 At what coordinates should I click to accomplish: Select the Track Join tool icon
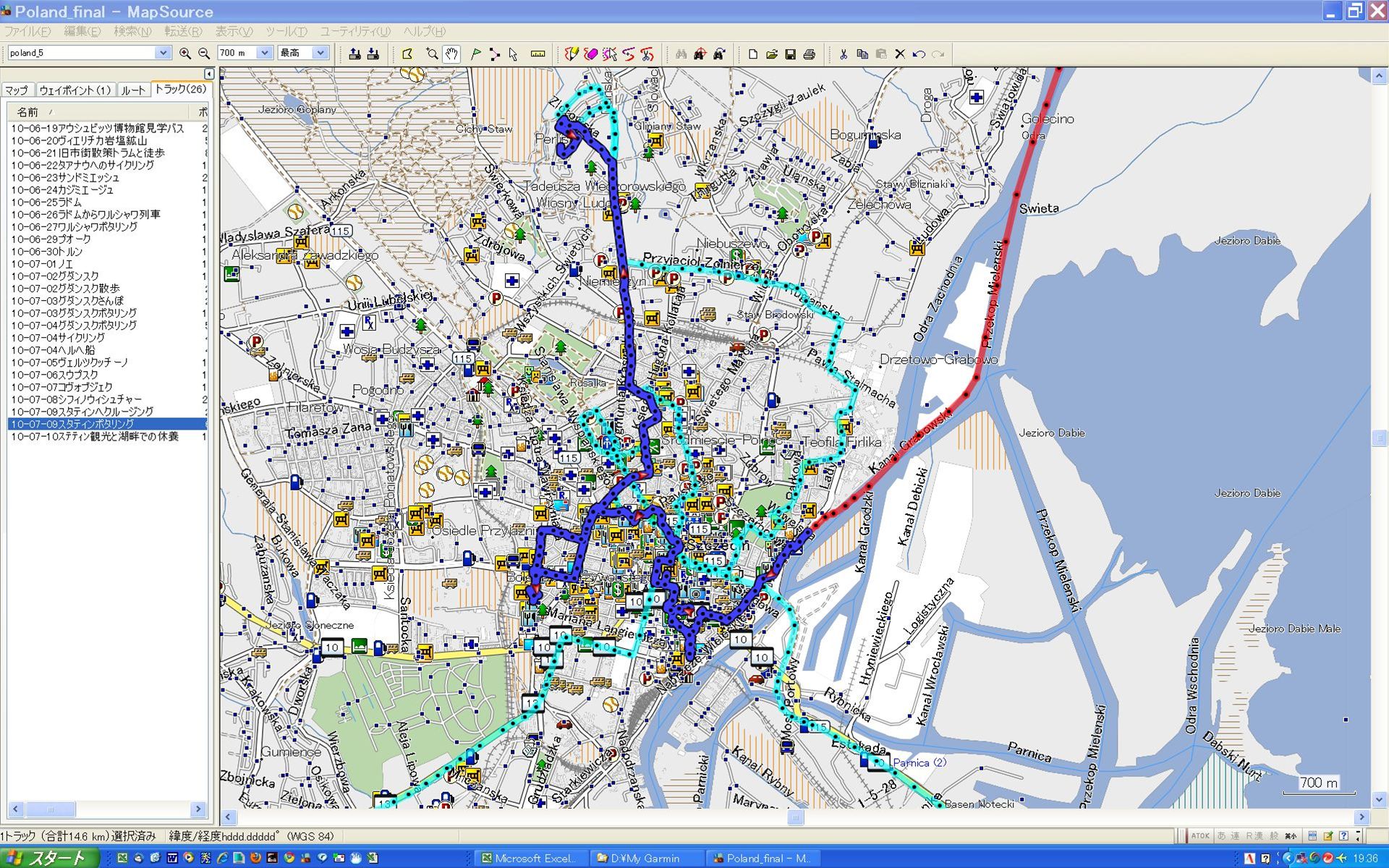(629, 54)
